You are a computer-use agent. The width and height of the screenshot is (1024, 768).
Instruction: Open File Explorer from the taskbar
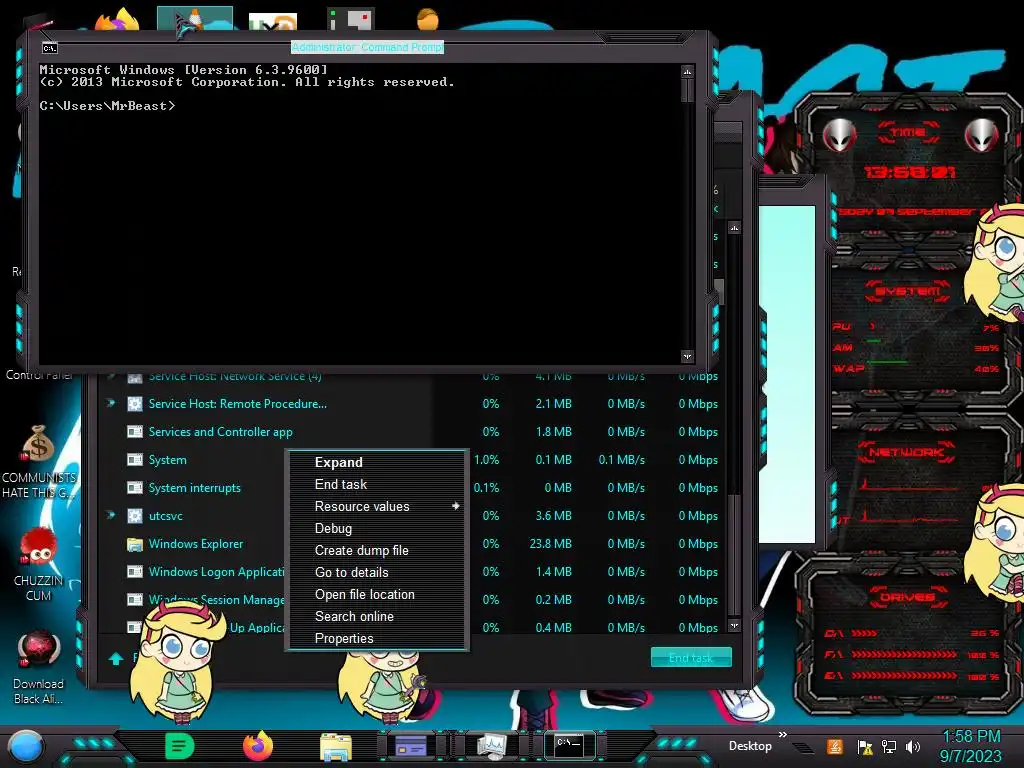pos(336,747)
